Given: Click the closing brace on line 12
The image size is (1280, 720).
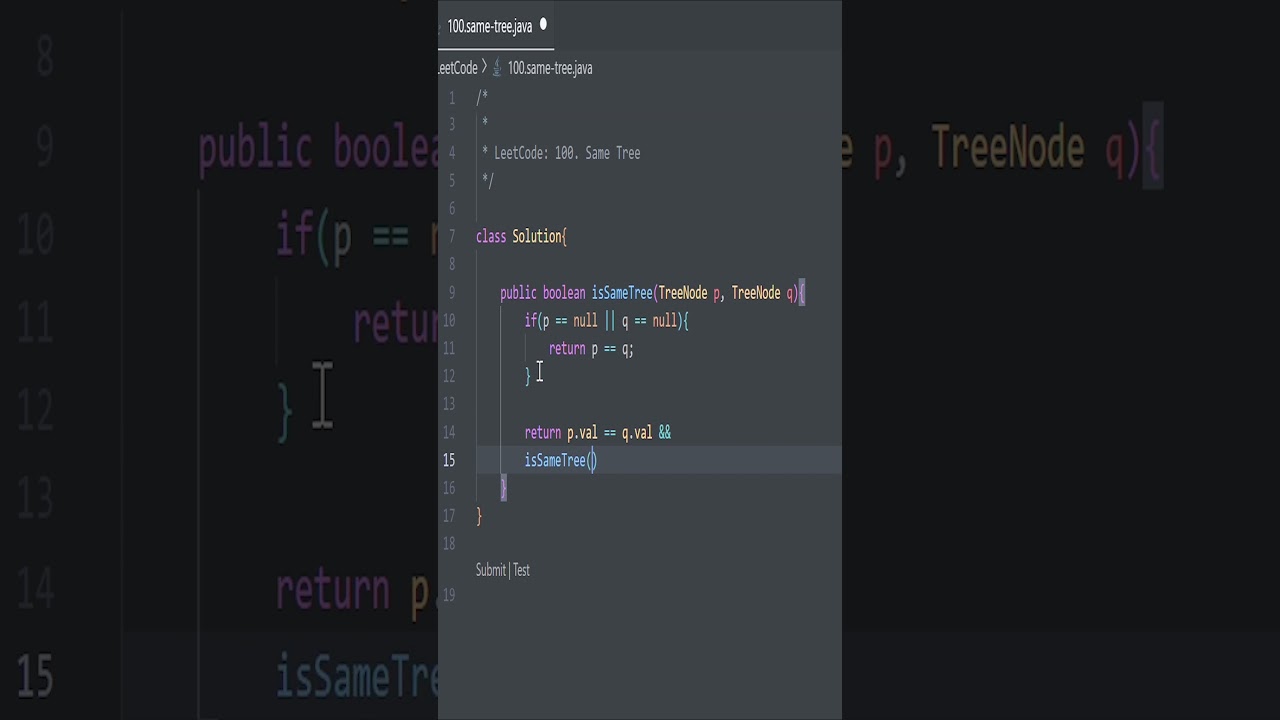Looking at the screenshot, I should click(x=528, y=377).
